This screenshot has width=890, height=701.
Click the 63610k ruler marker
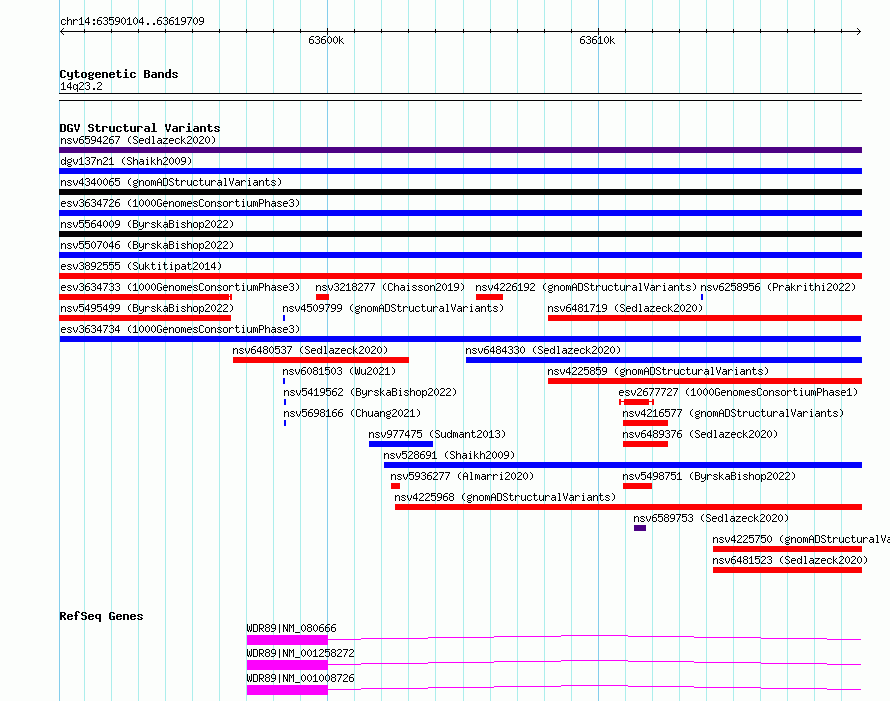pos(597,40)
